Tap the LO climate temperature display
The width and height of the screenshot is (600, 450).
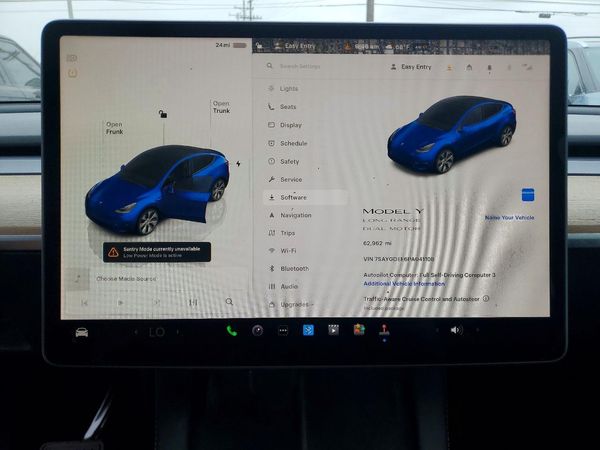[157, 332]
